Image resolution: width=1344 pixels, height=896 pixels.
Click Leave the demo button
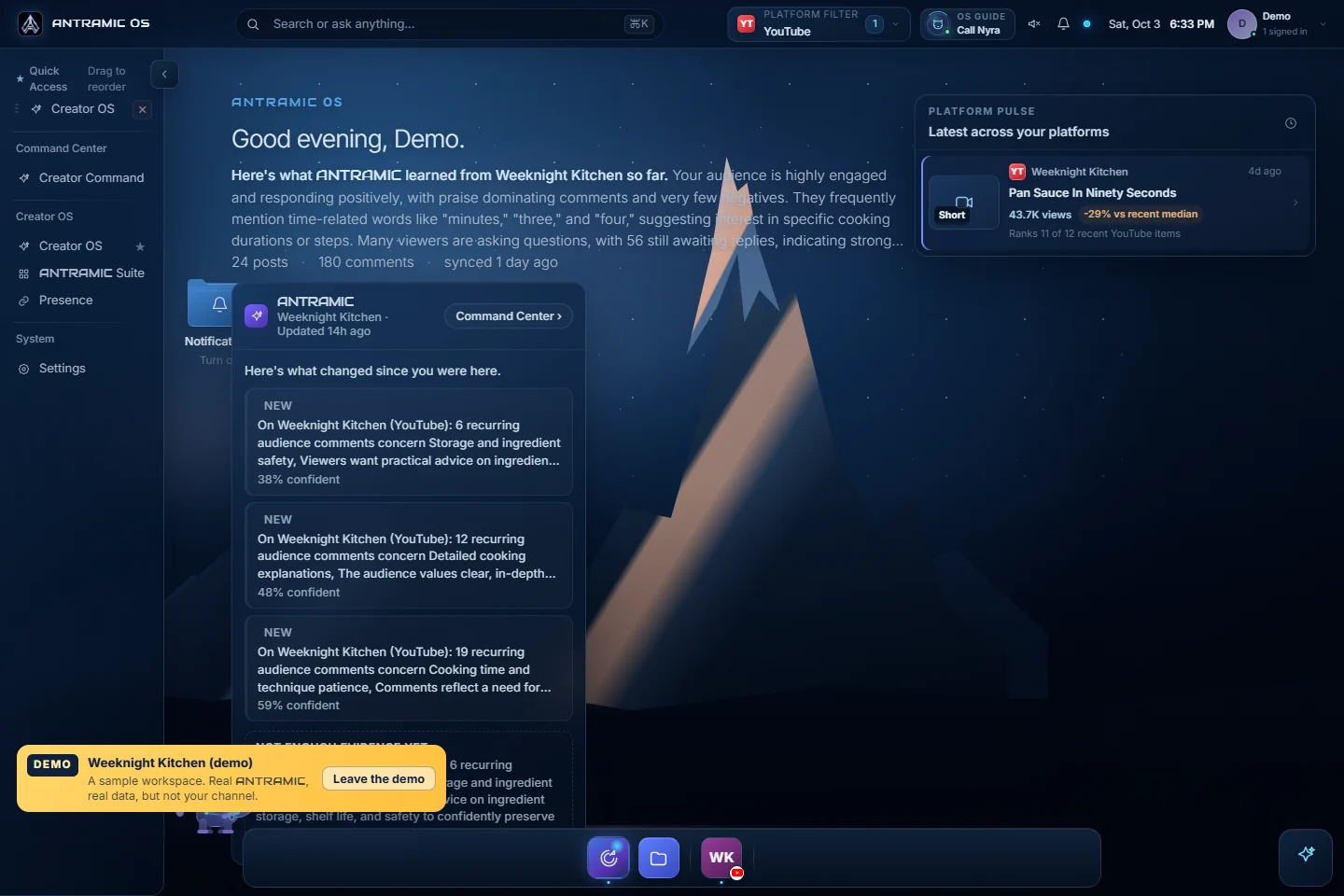(379, 779)
